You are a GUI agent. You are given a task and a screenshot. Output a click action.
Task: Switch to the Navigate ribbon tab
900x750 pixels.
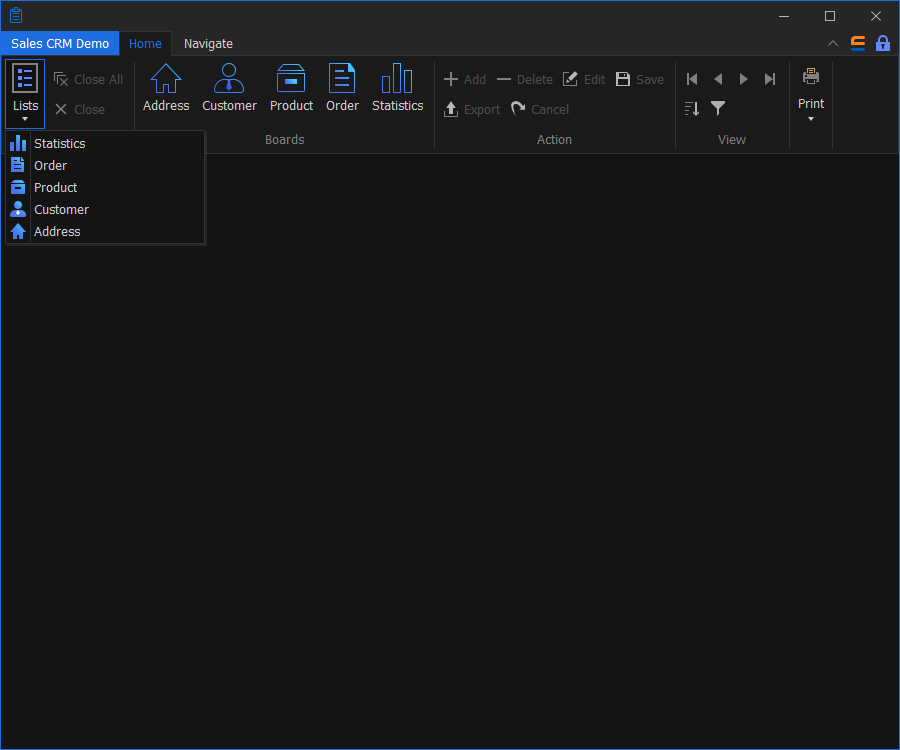coord(208,44)
